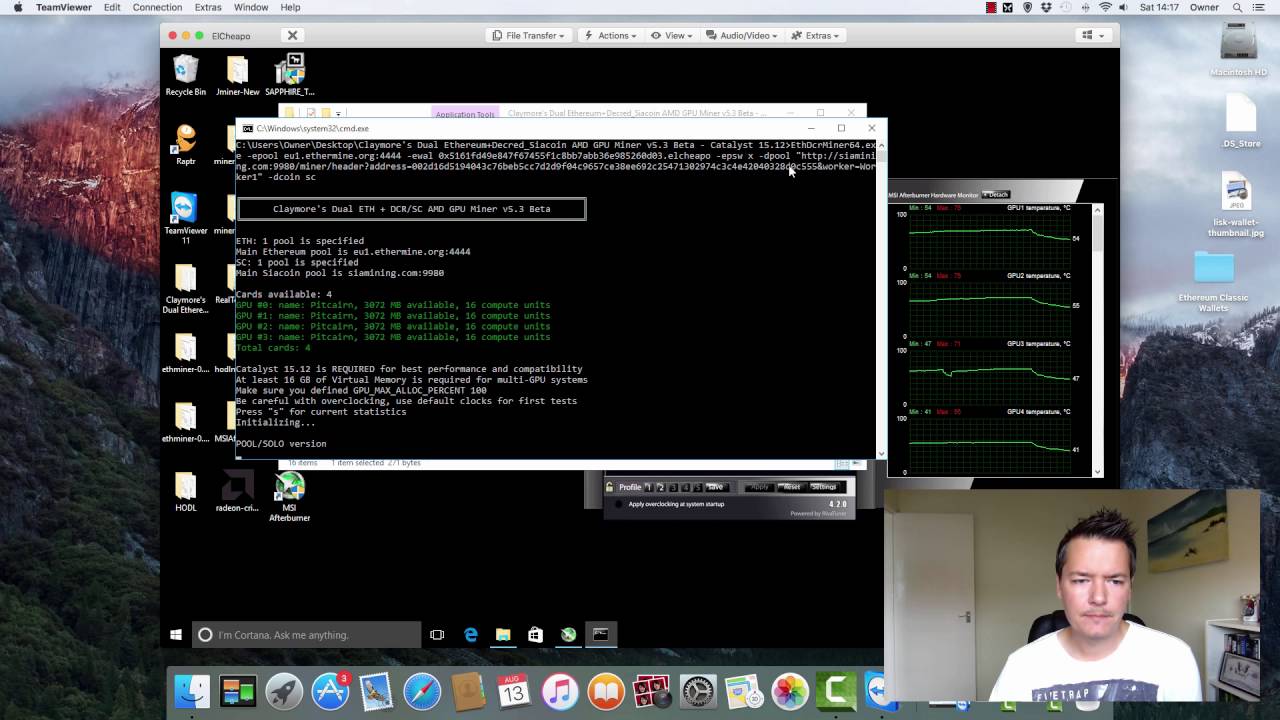Open the TeamViewer app menu
This screenshot has height=720, width=1280.
pos(64,7)
